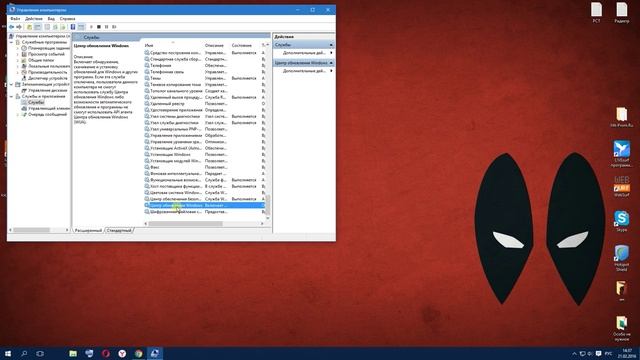The height and width of the screenshot is (360, 640).
Task: Click the Restart Service toolbar icon
Action: [x=114, y=27]
